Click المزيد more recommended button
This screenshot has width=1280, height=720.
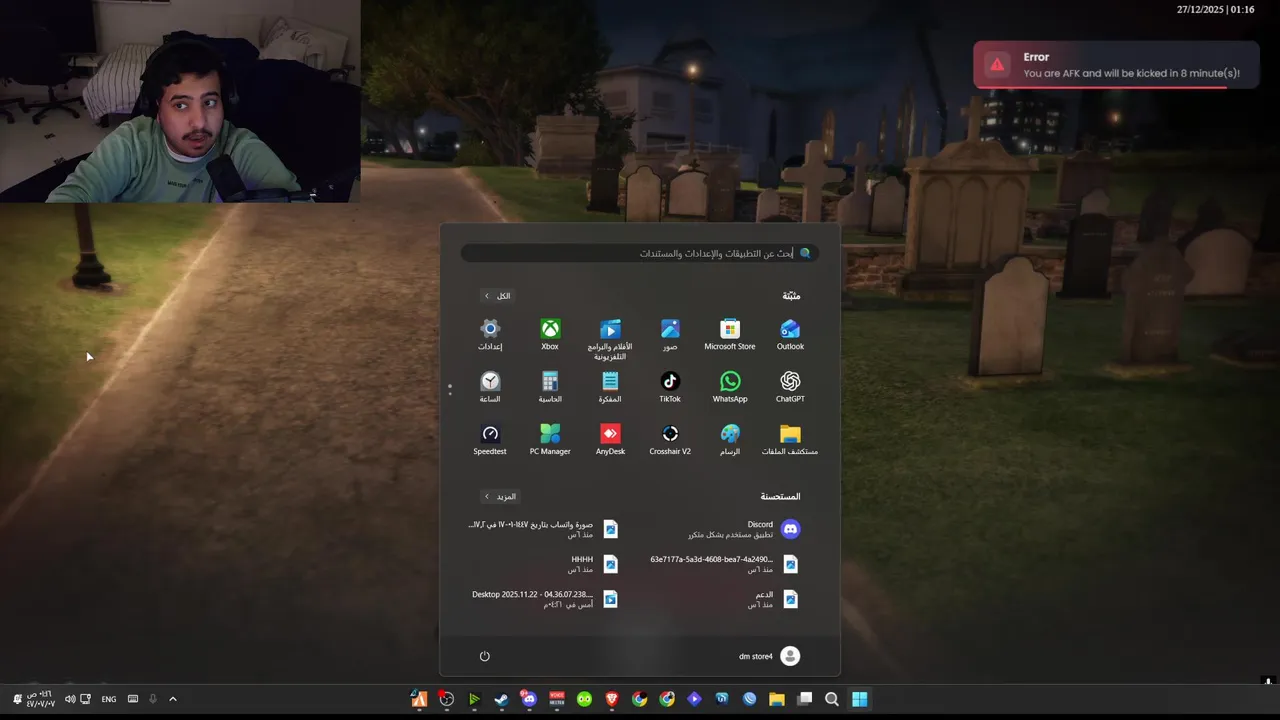[500, 496]
